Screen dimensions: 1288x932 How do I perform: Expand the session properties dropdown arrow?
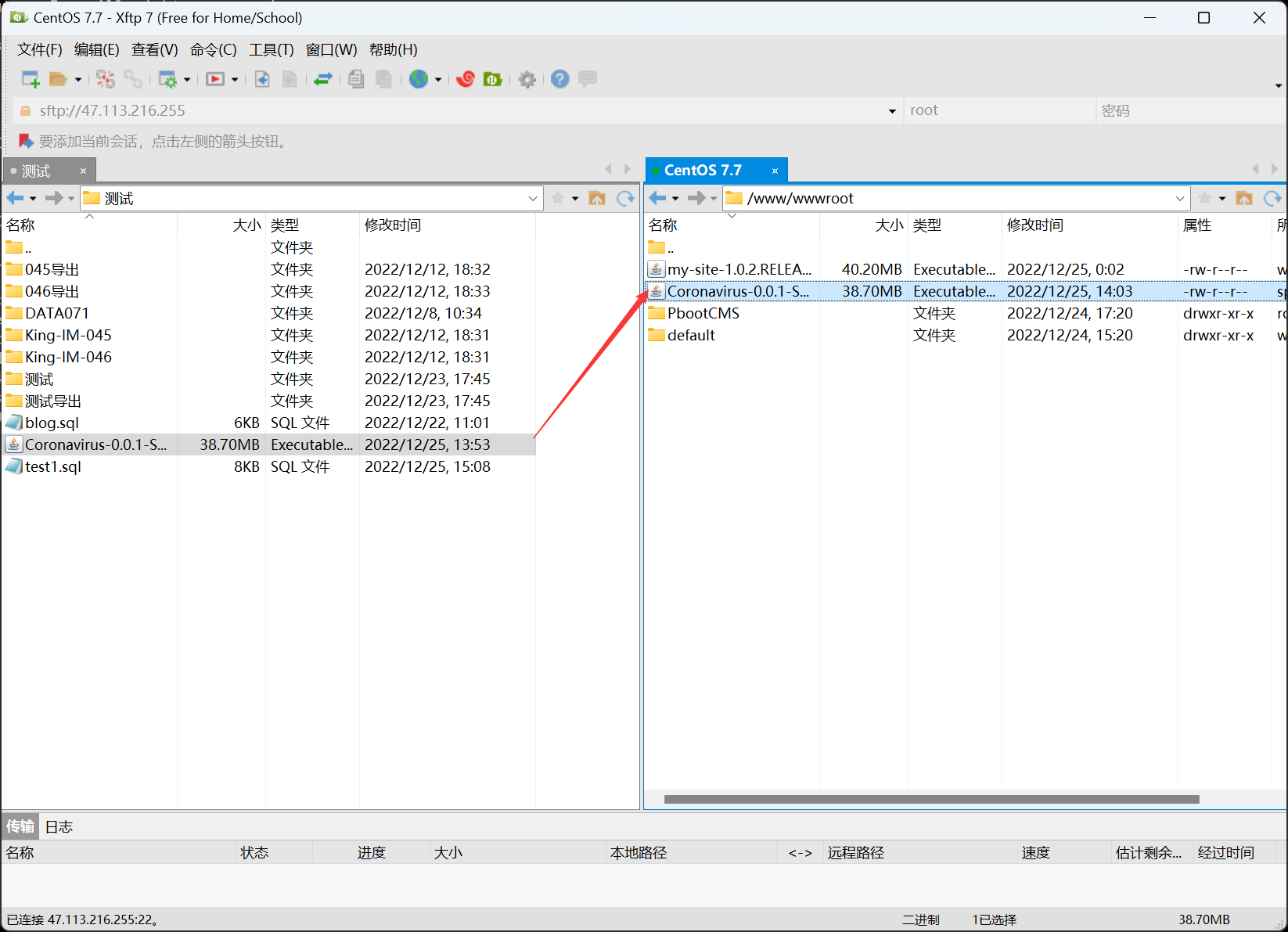point(187,80)
